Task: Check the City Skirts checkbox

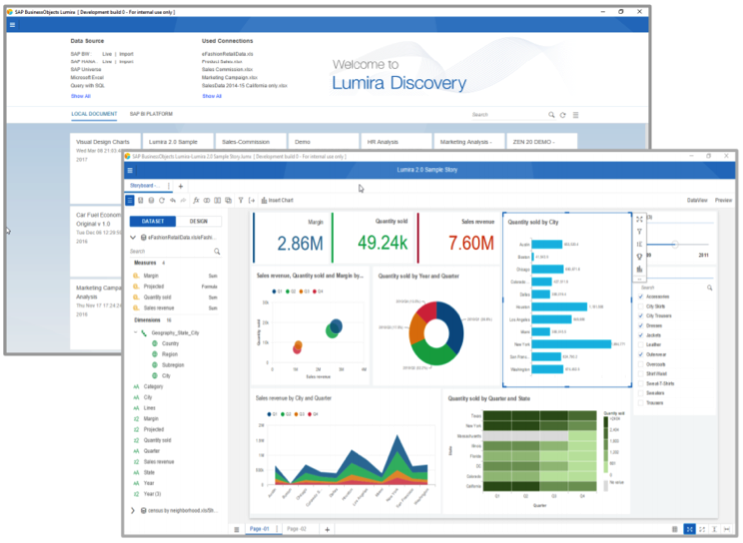Action: 641,307
